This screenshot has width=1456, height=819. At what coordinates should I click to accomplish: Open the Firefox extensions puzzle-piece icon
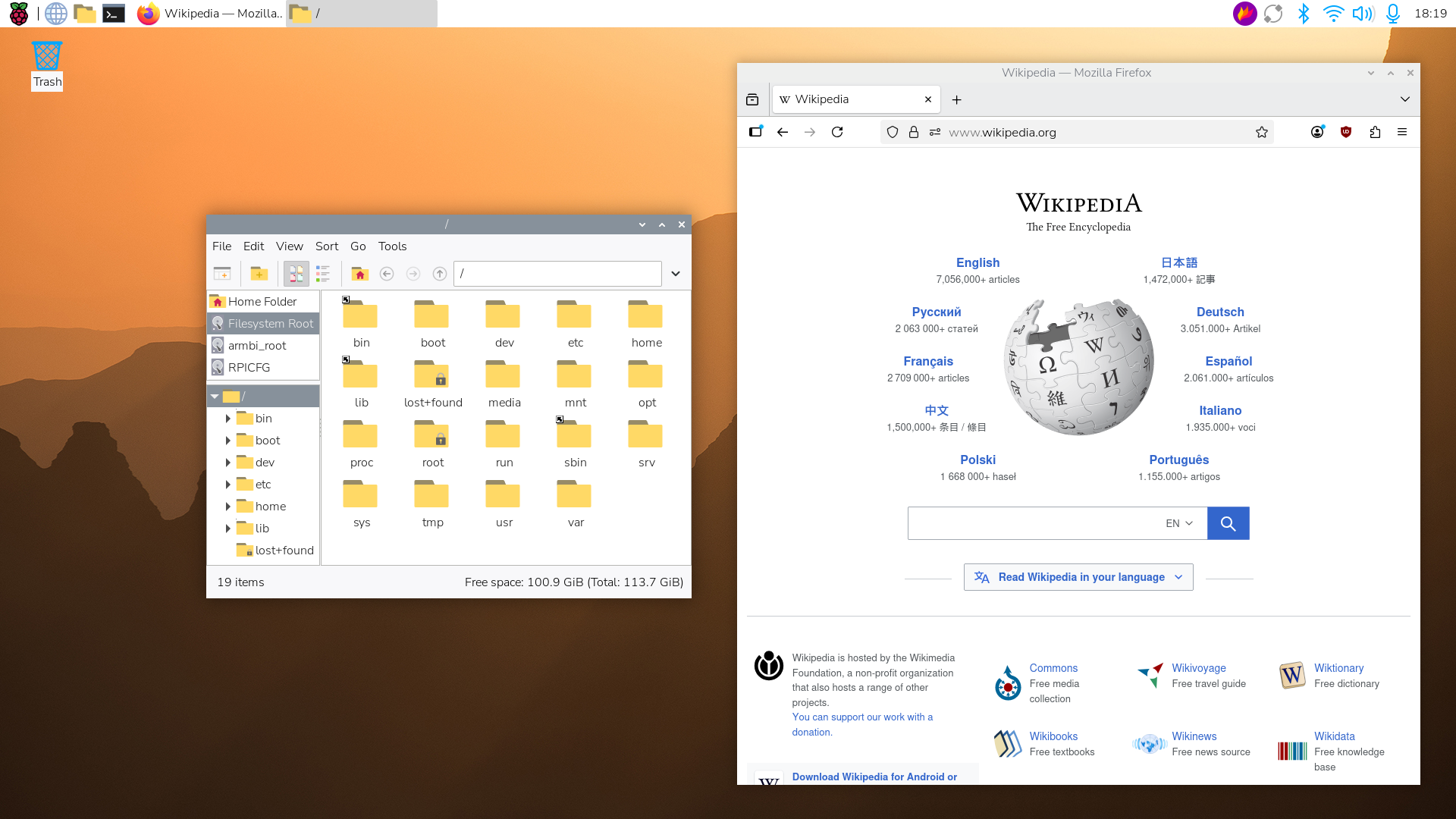[1375, 132]
